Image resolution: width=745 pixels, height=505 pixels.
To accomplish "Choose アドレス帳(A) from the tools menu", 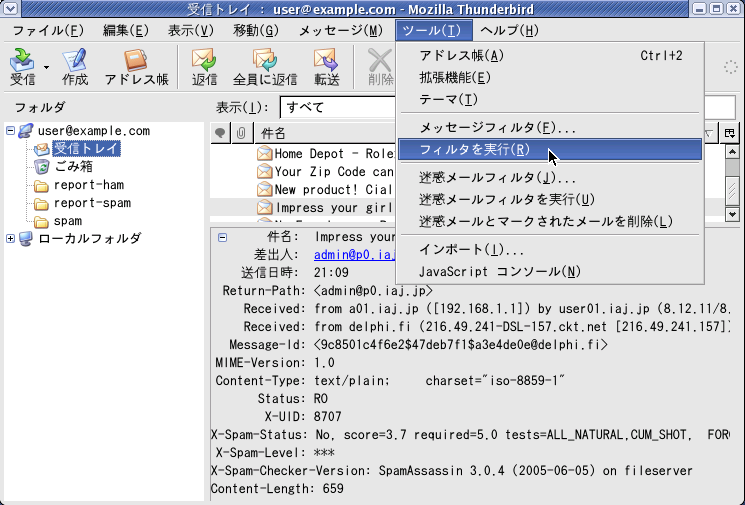I will tap(550, 56).
